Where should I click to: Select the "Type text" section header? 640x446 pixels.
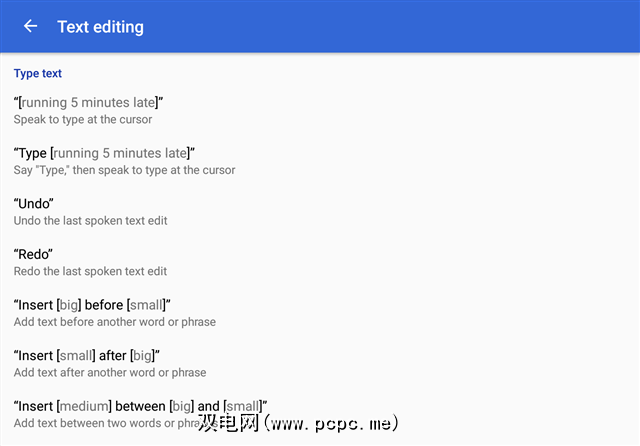coord(38,73)
